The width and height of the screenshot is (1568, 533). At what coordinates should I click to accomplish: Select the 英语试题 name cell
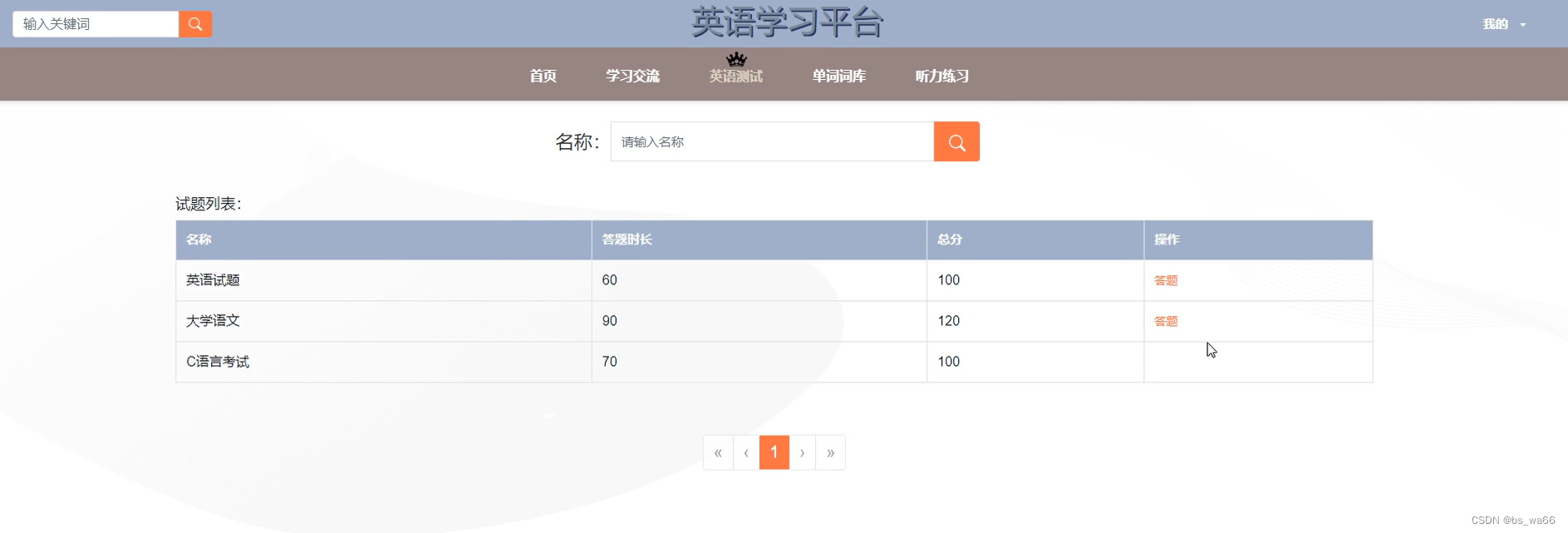(384, 280)
